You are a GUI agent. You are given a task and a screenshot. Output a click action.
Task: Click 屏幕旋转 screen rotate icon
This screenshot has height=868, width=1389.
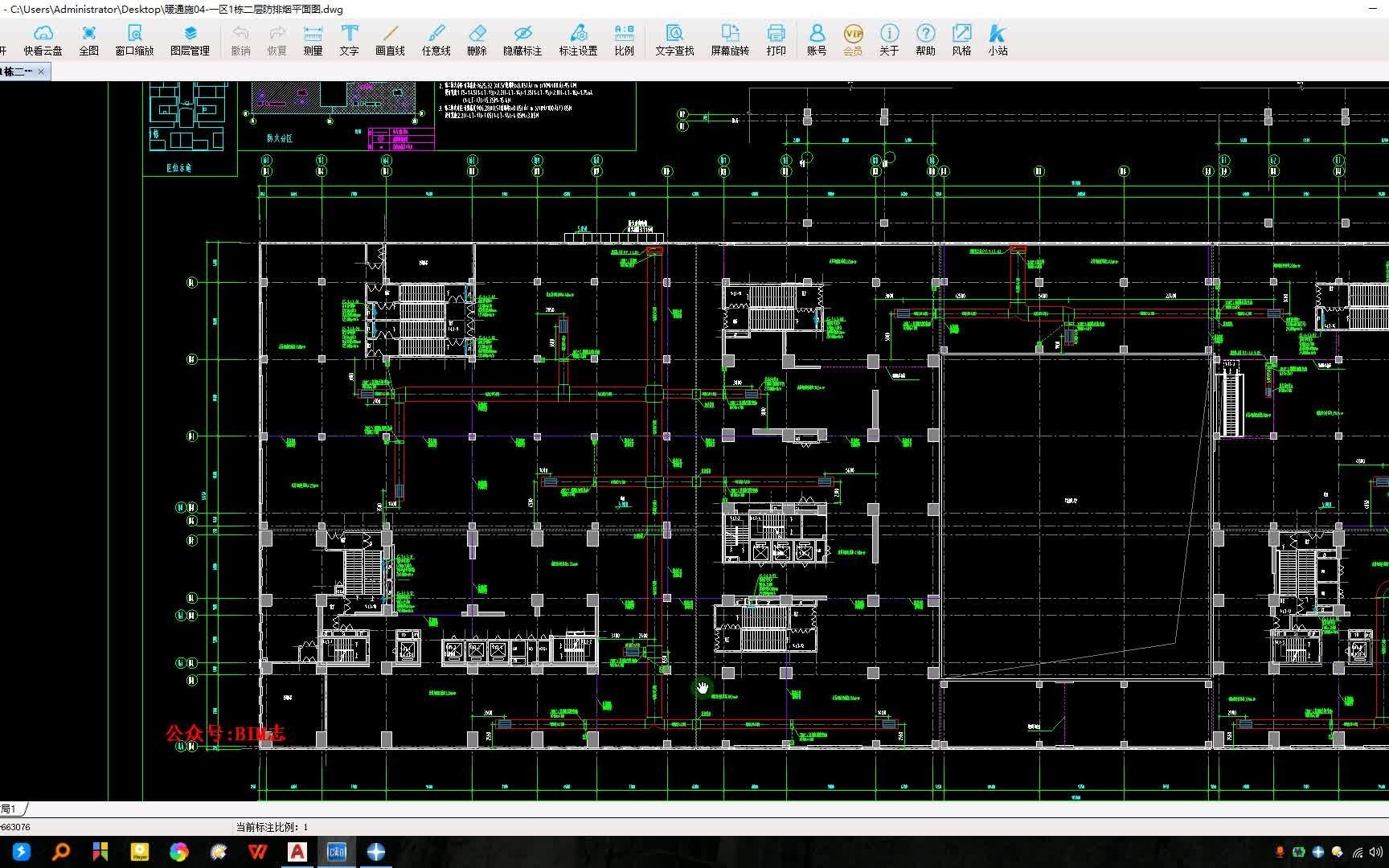pyautogui.click(x=730, y=39)
